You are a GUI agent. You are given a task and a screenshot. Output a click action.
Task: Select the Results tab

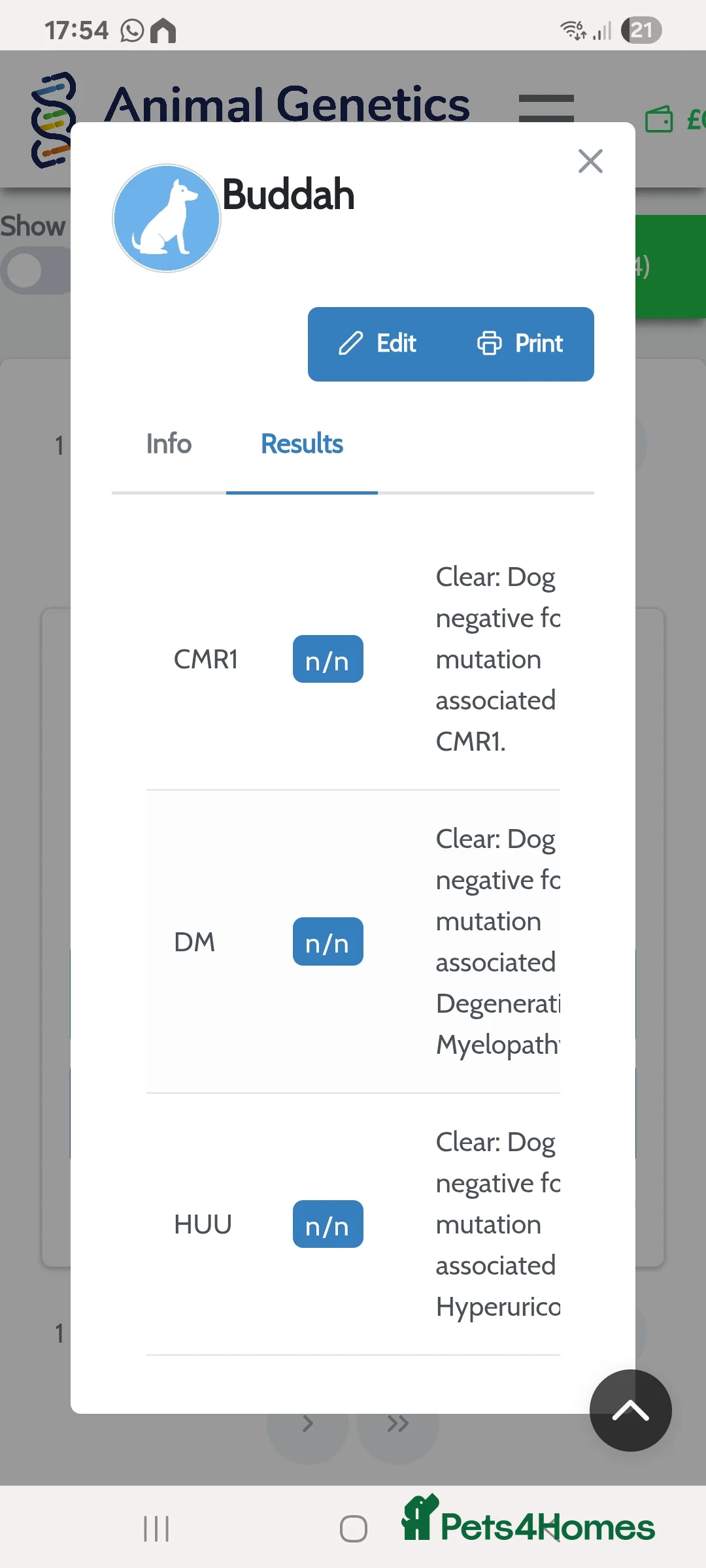click(x=302, y=444)
